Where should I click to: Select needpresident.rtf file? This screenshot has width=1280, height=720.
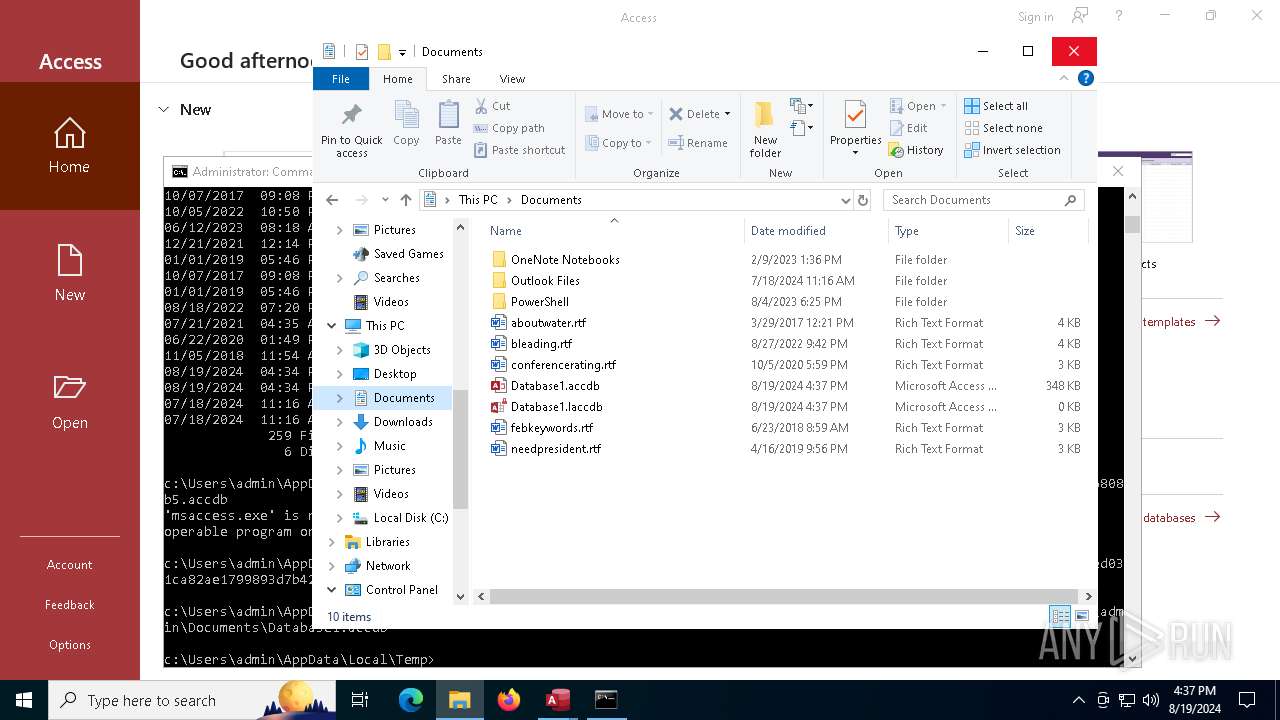coord(555,449)
